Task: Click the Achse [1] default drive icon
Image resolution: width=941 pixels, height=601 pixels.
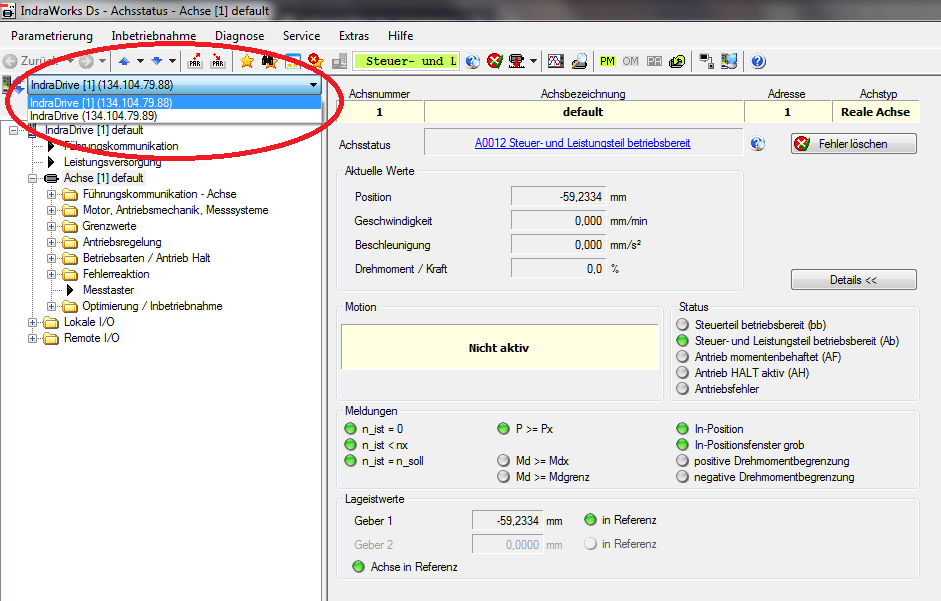Action: [x=52, y=178]
